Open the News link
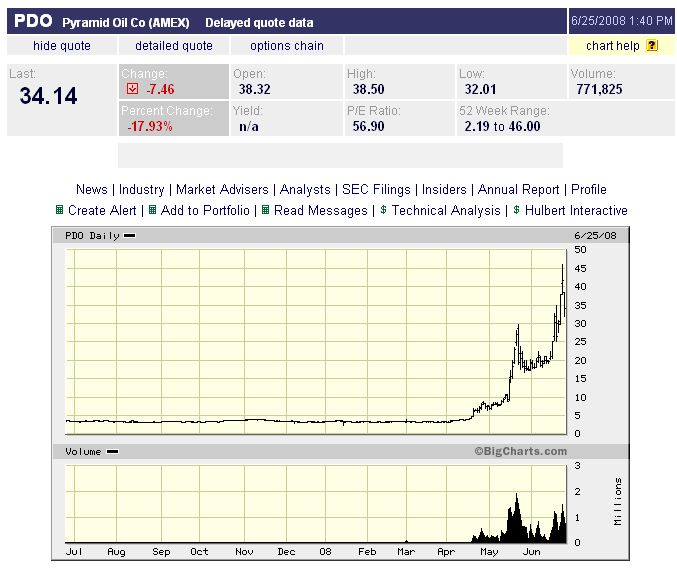Viewport: 677px width, 570px height. (92, 189)
